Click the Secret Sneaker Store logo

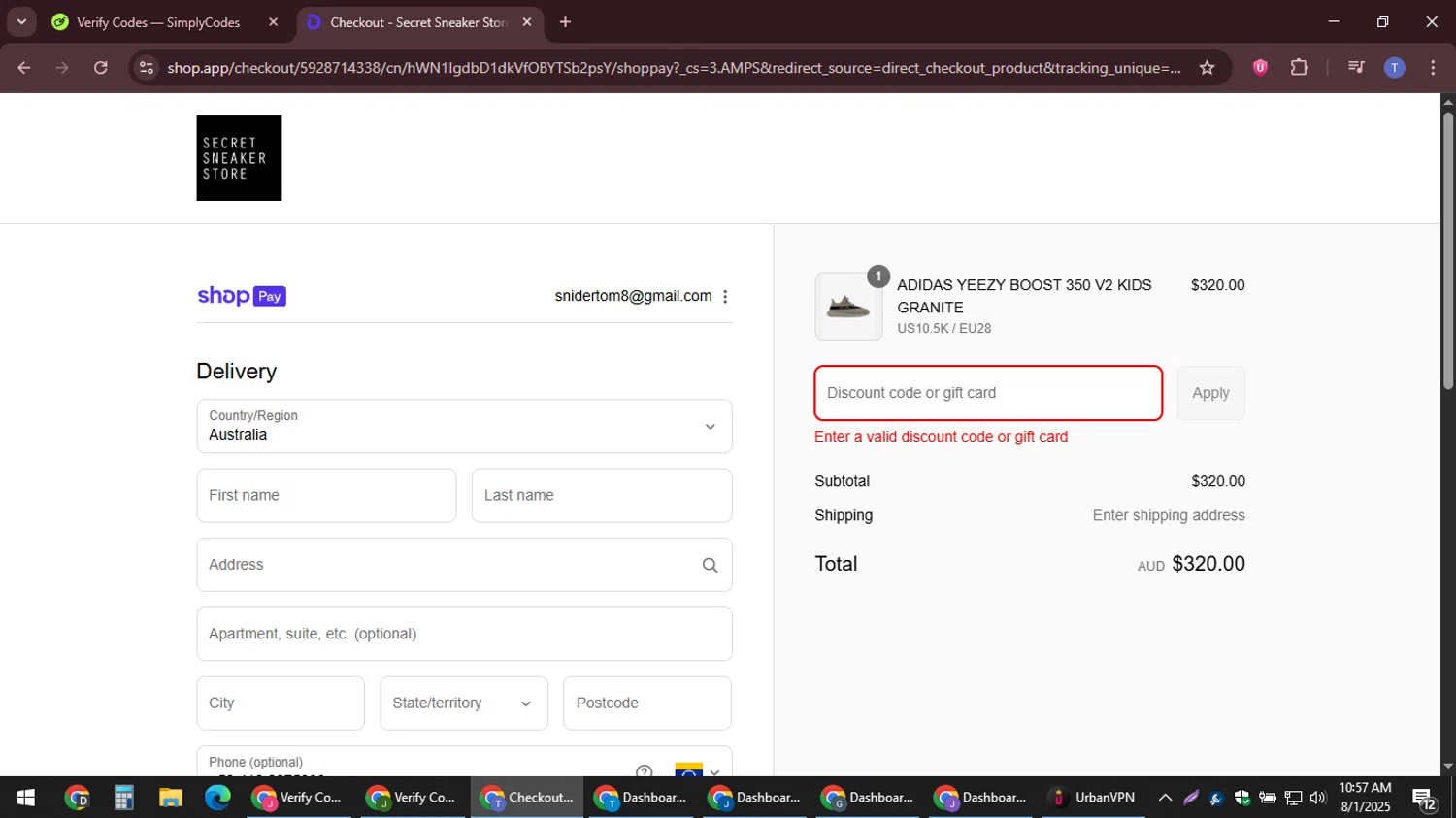point(239,158)
